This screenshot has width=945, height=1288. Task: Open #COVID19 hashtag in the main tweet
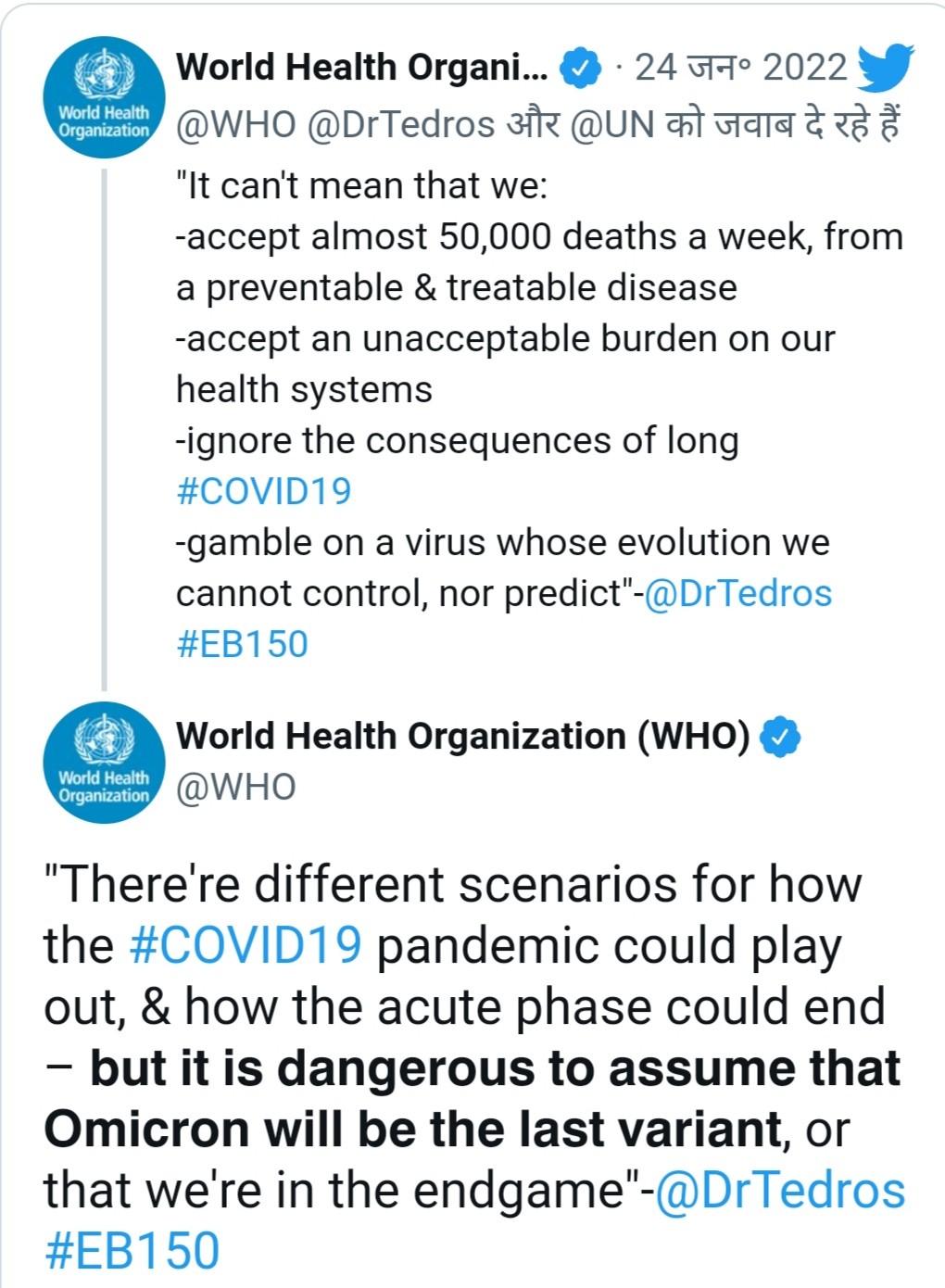[x=246, y=945]
